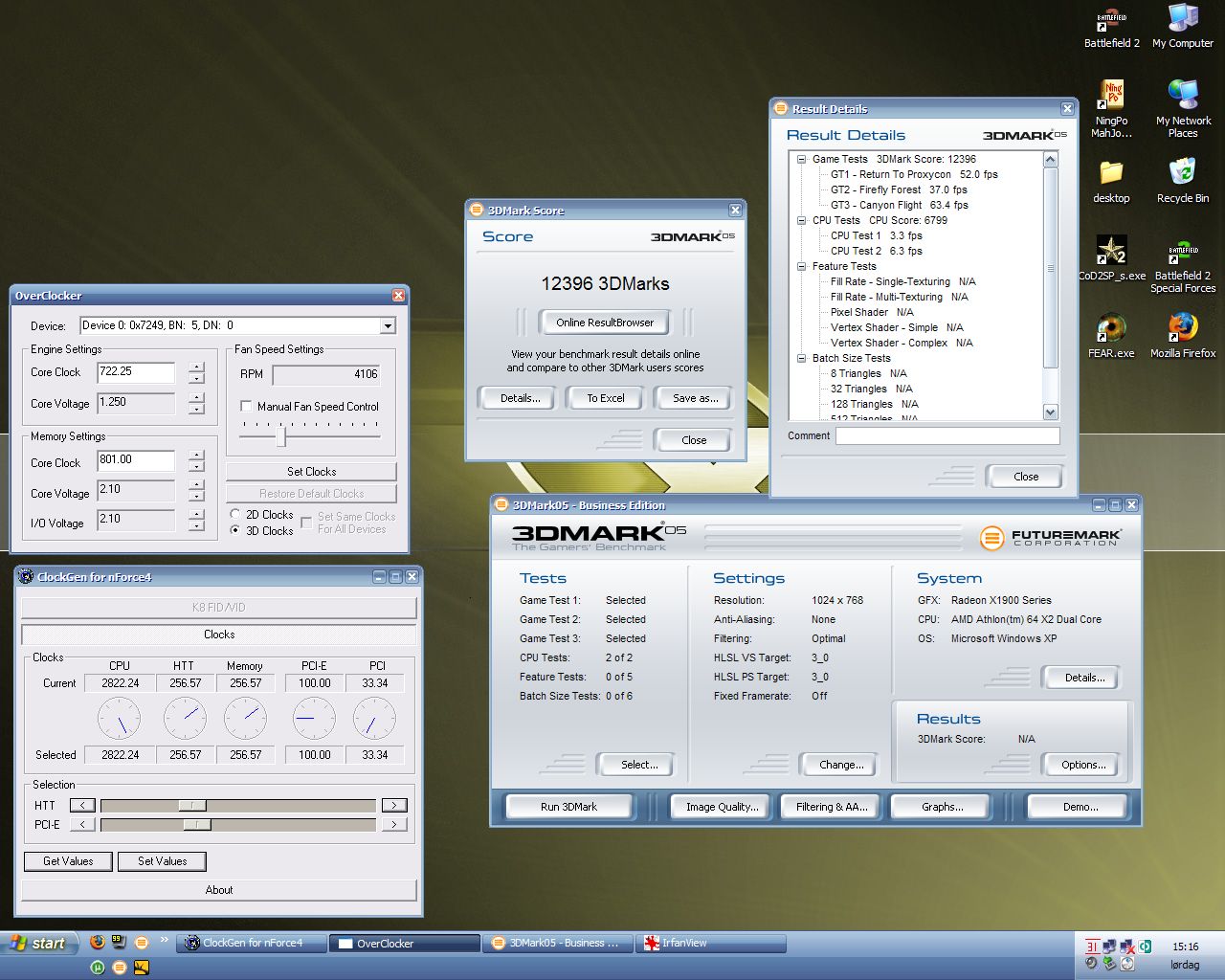Select the desktop folder icon
The width and height of the screenshot is (1225, 980).
click(1111, 182)
